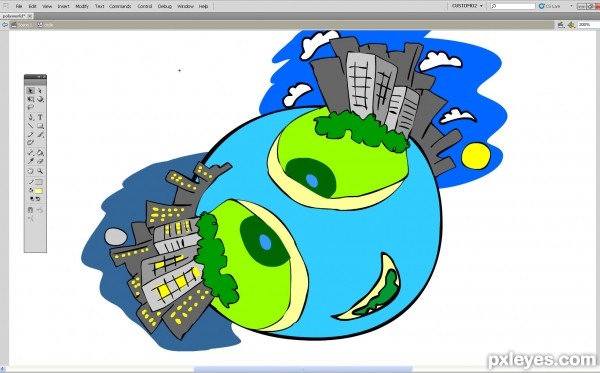Open the Edit Symbols dropdown icon

pos(571,24)
